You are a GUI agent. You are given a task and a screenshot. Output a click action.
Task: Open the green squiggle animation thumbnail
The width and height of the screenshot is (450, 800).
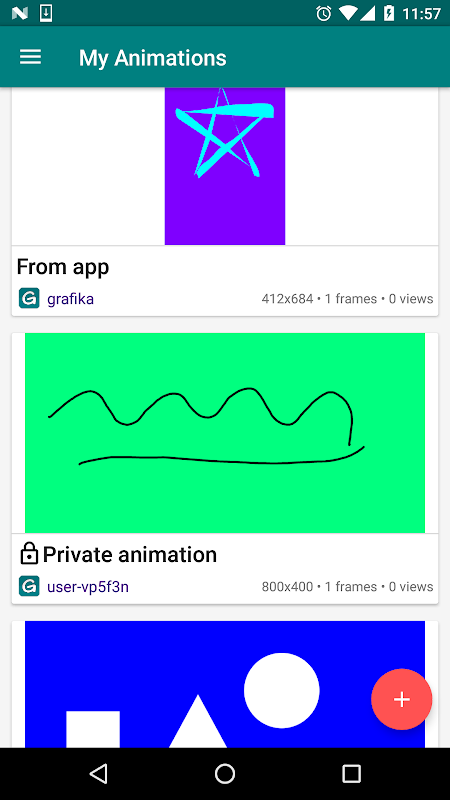tap(224, 433)
